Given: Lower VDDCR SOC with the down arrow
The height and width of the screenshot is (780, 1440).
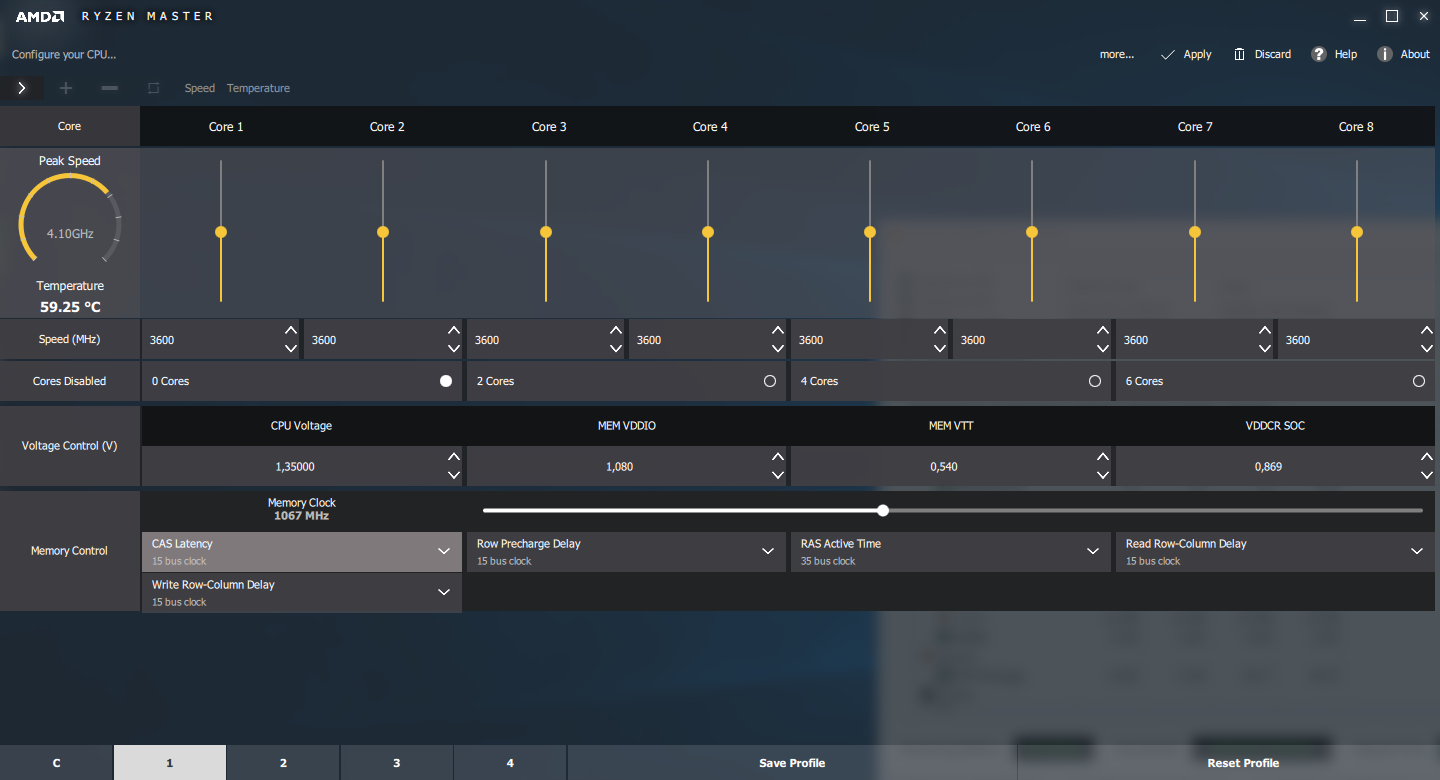Looking at the screenshot, I should pos(1427,475).
